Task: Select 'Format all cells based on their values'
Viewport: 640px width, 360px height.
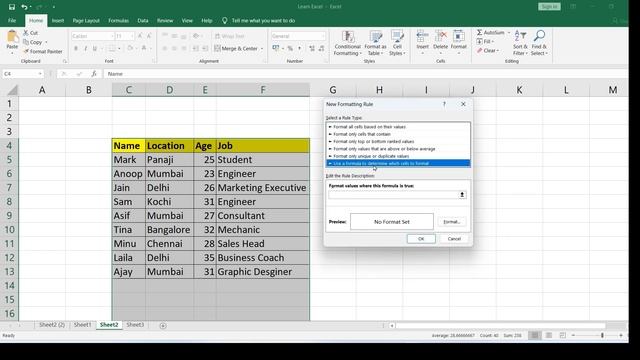Action: click(x=398, y=127)
